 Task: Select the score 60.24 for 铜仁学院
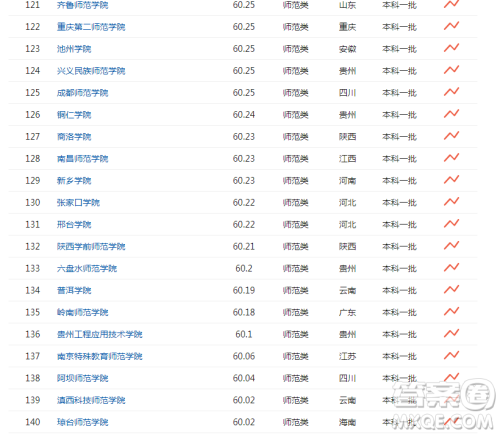[244, 115]
